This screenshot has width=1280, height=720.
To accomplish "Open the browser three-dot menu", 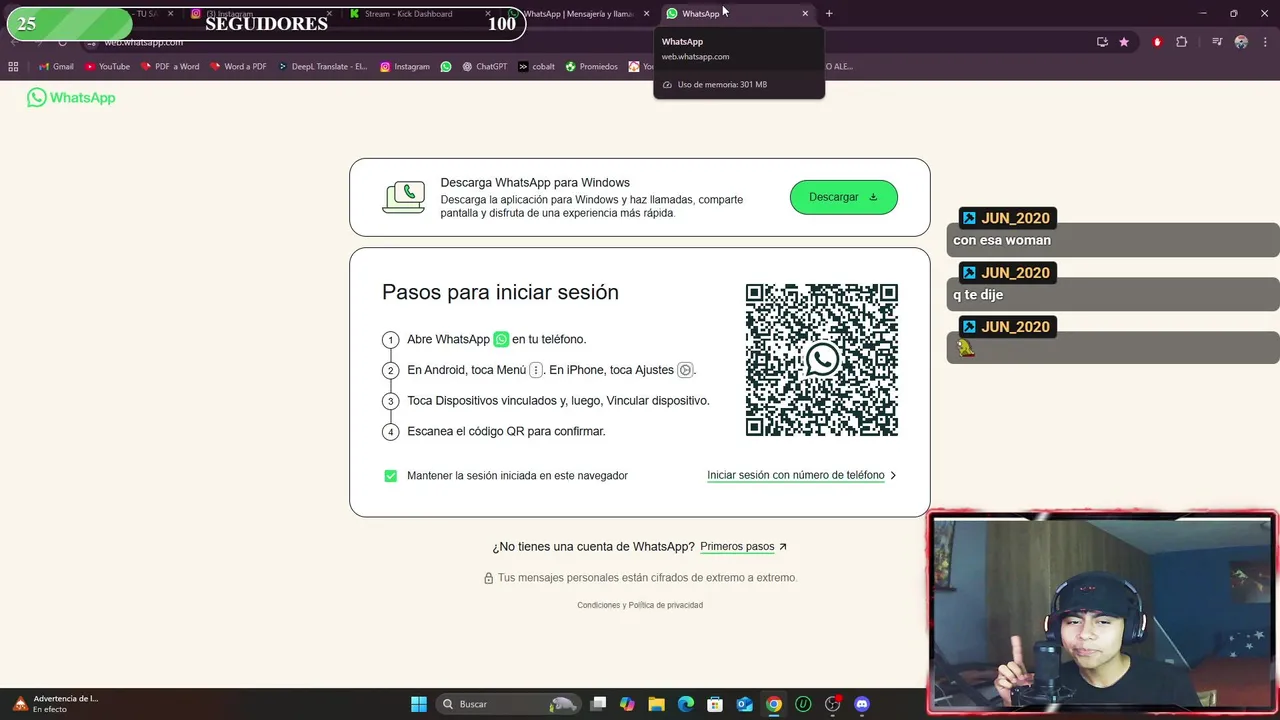I will (1266, 42).
